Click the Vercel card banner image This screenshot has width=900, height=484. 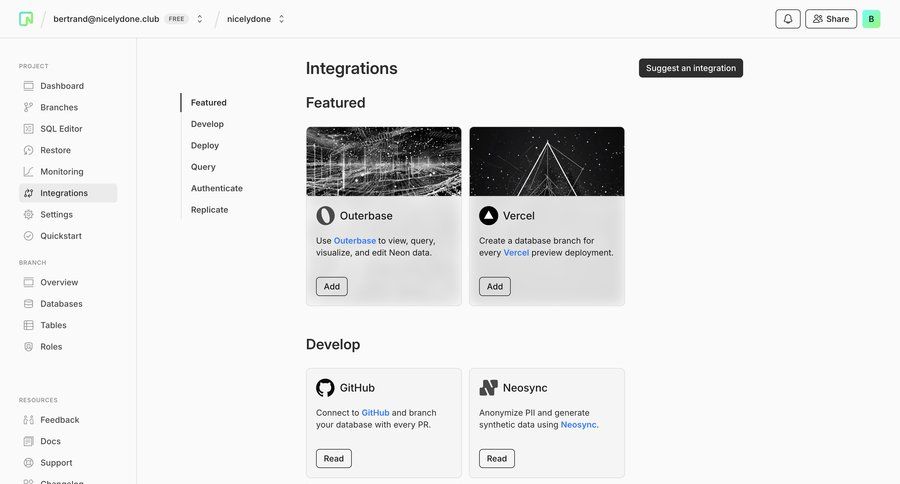click(546, 161)
